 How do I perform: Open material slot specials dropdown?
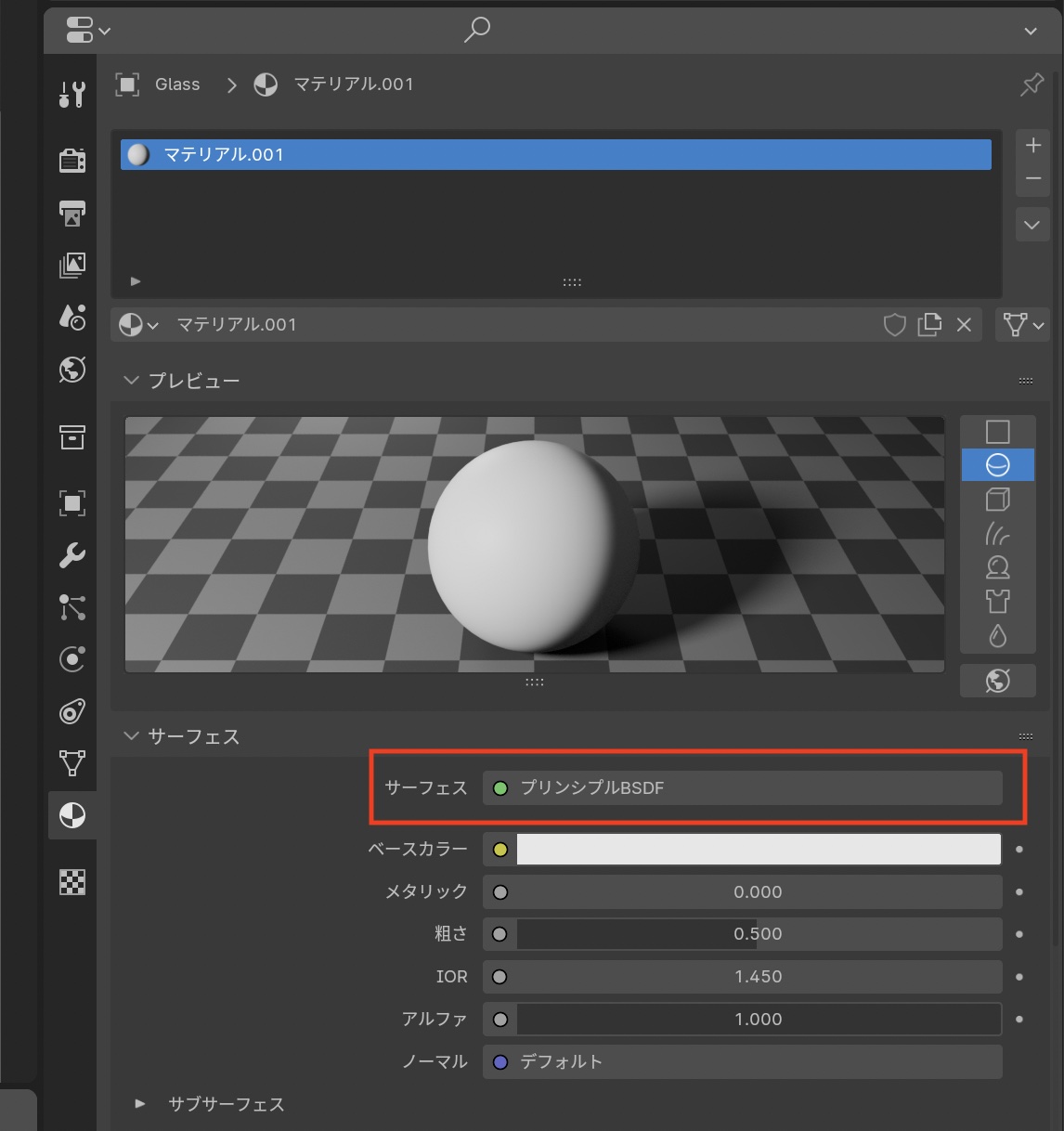coord(1032,225)
